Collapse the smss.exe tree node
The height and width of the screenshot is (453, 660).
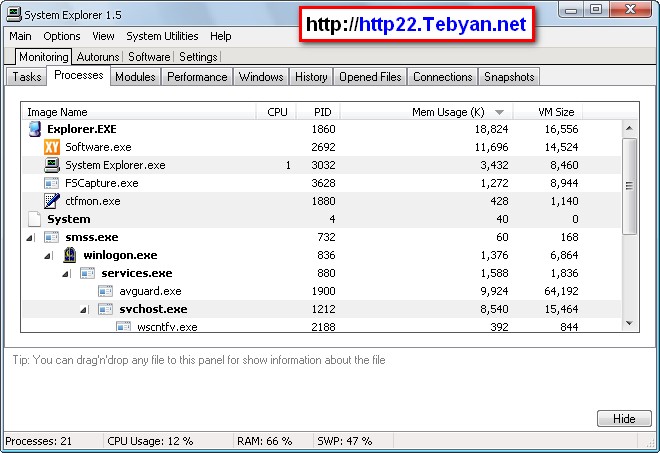tap(29, 238)
